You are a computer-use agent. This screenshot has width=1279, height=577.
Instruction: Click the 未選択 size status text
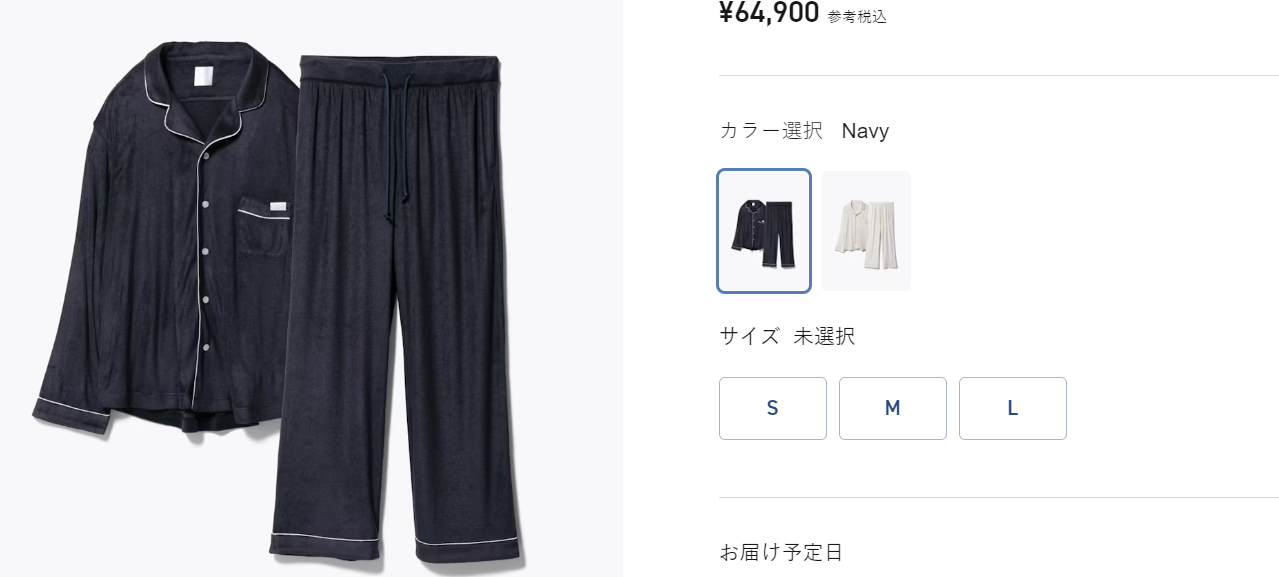824,336
